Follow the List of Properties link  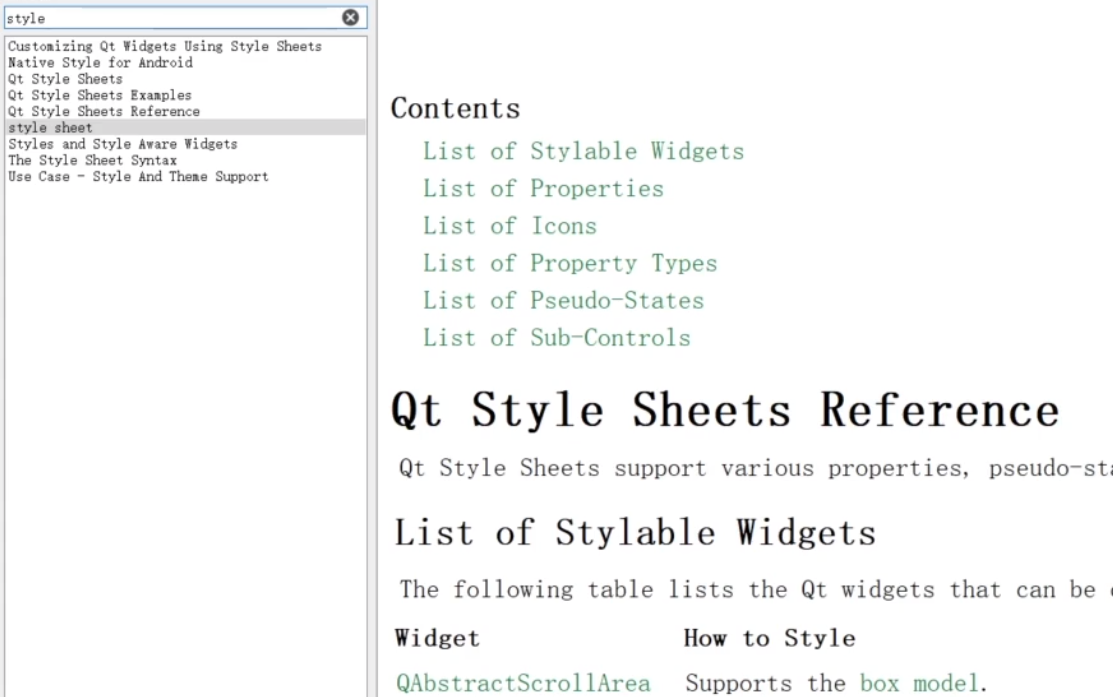coord(543,189)
